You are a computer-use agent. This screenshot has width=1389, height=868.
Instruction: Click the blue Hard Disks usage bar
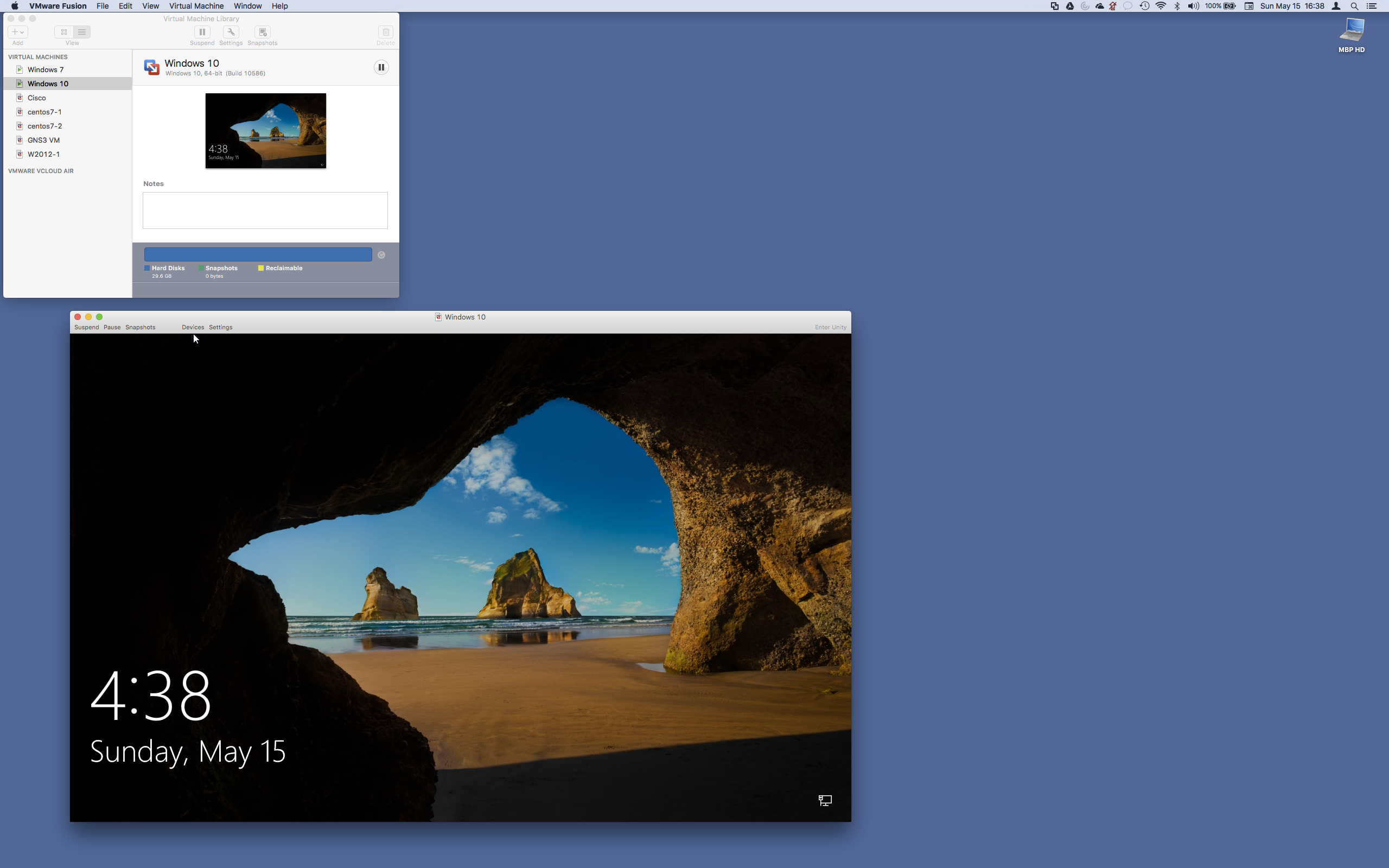[x=258, y=254]
